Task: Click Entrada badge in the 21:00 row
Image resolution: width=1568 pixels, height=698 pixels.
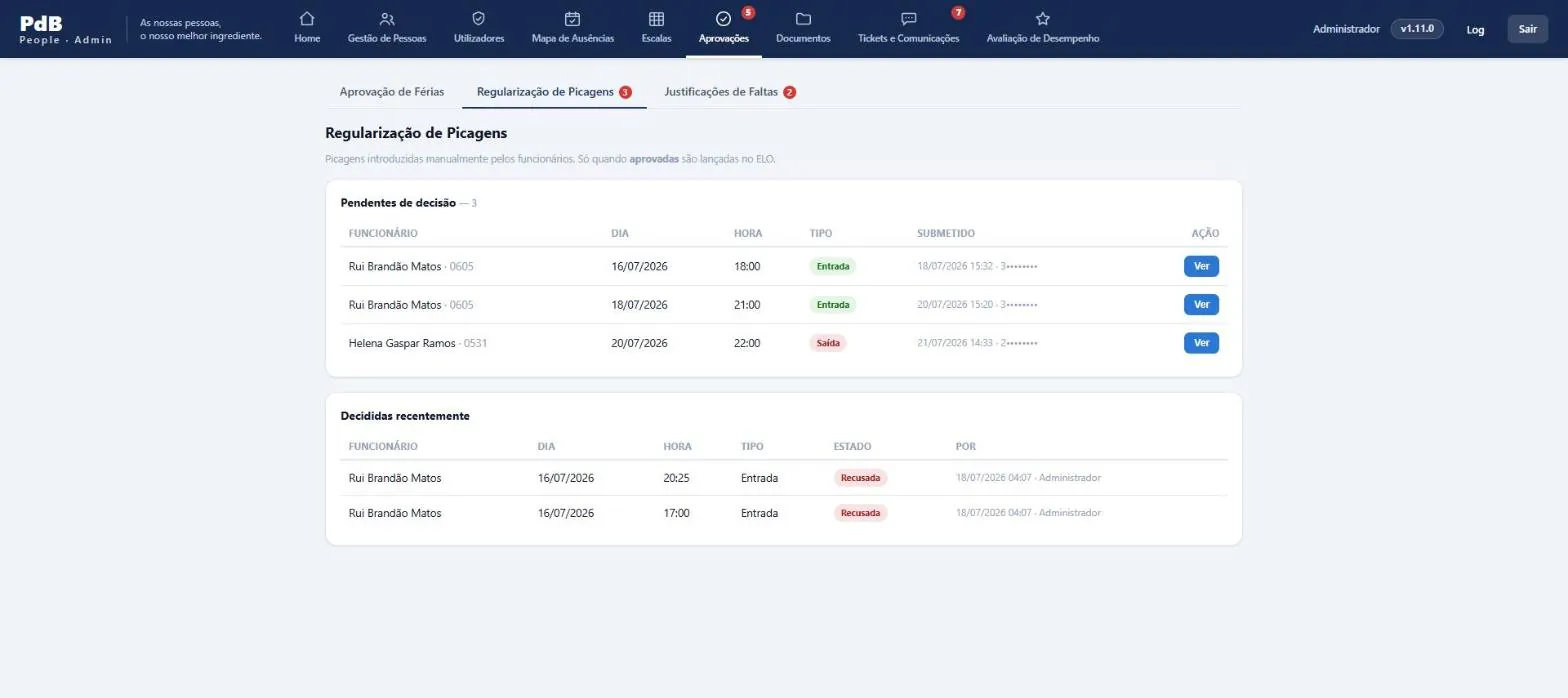Action: click(x=833, y=304)
